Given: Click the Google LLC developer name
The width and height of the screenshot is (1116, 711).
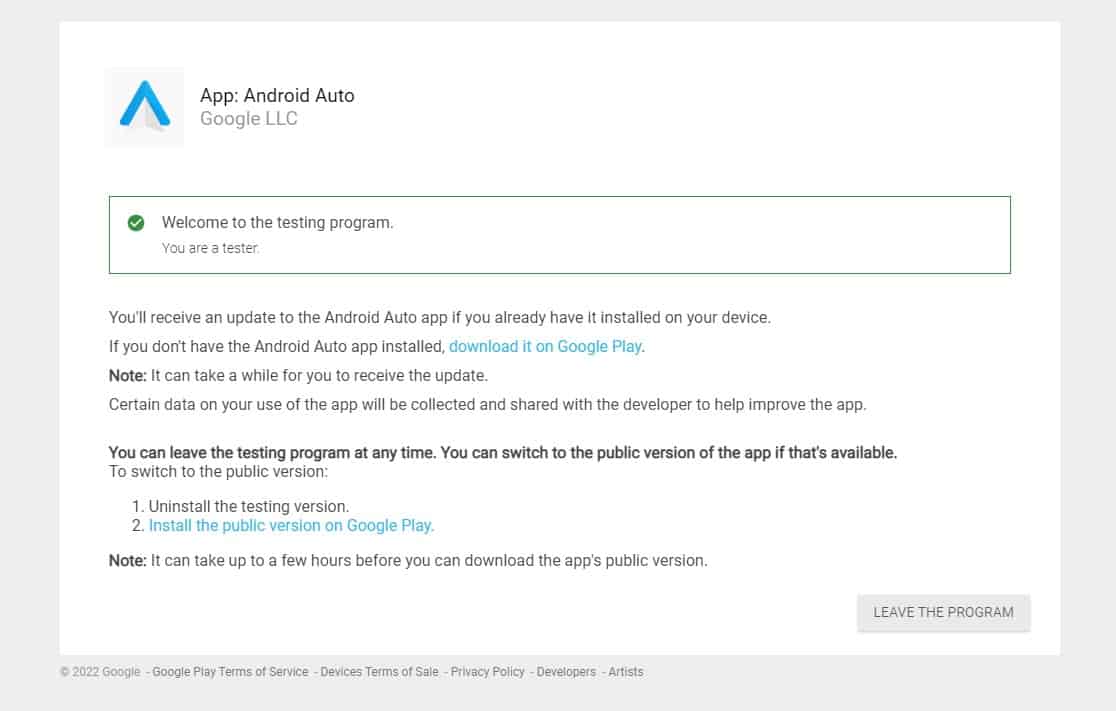Looking at the screenshot, I should [x=249, y=119].
